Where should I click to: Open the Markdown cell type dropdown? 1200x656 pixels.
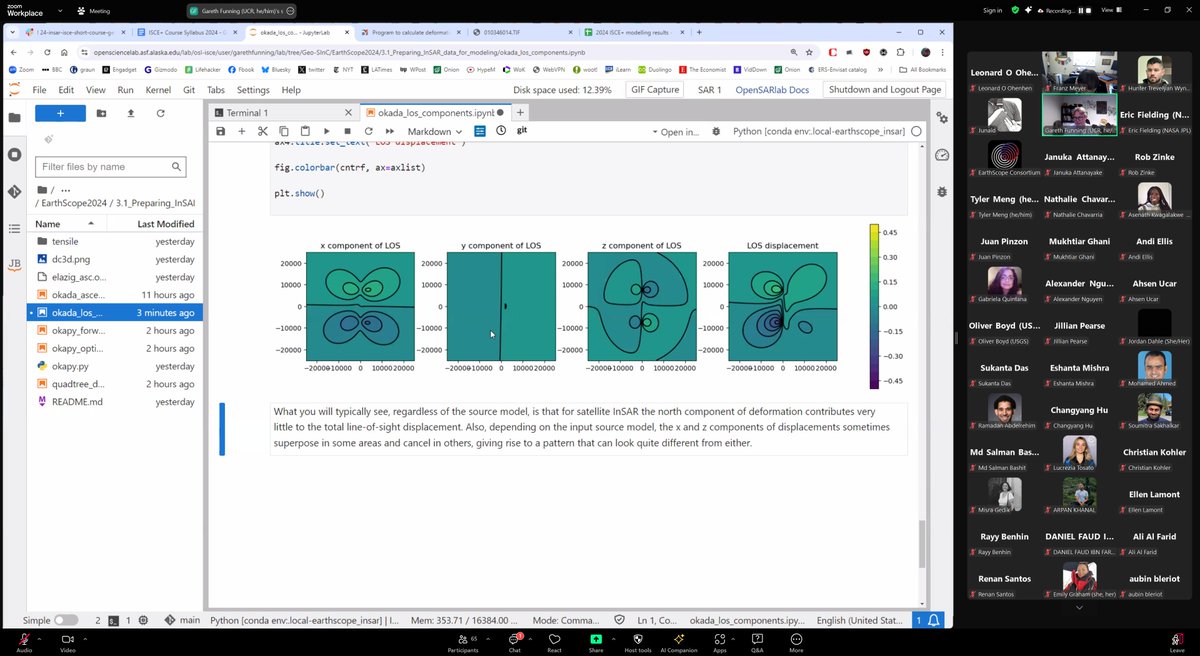point(435,131)
